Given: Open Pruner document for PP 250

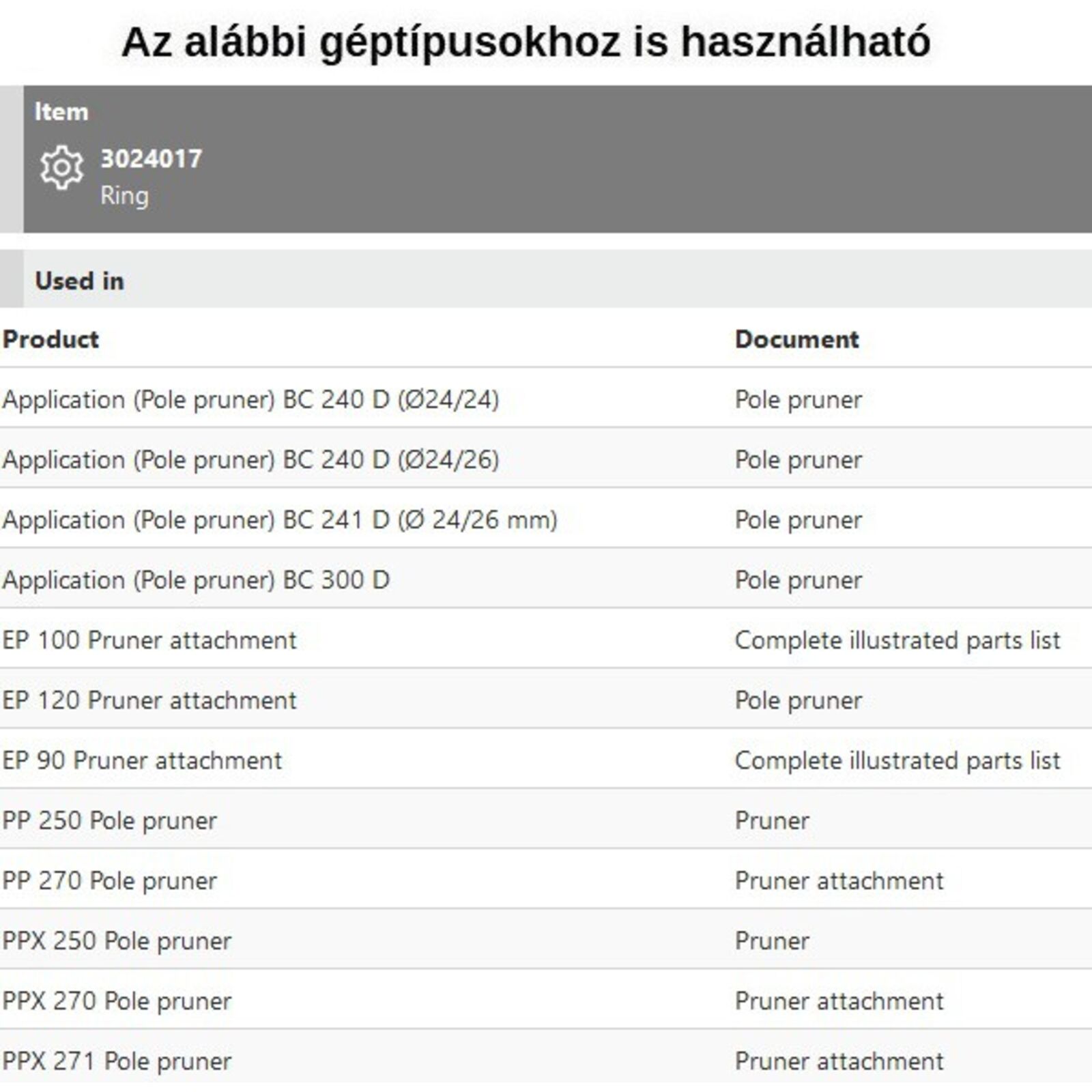Looking at the screenshot, I should tap(772, 820).
